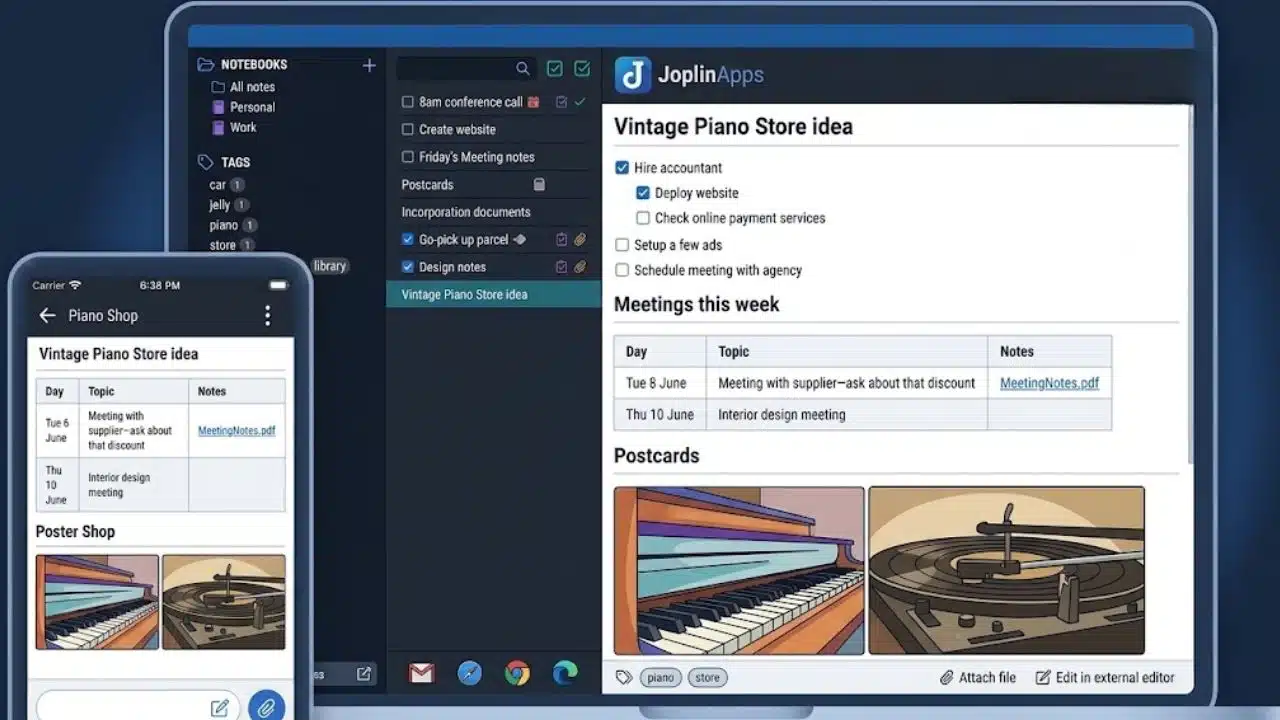Open the MeetingNotes.pdf link in the table

point(1049,383)
